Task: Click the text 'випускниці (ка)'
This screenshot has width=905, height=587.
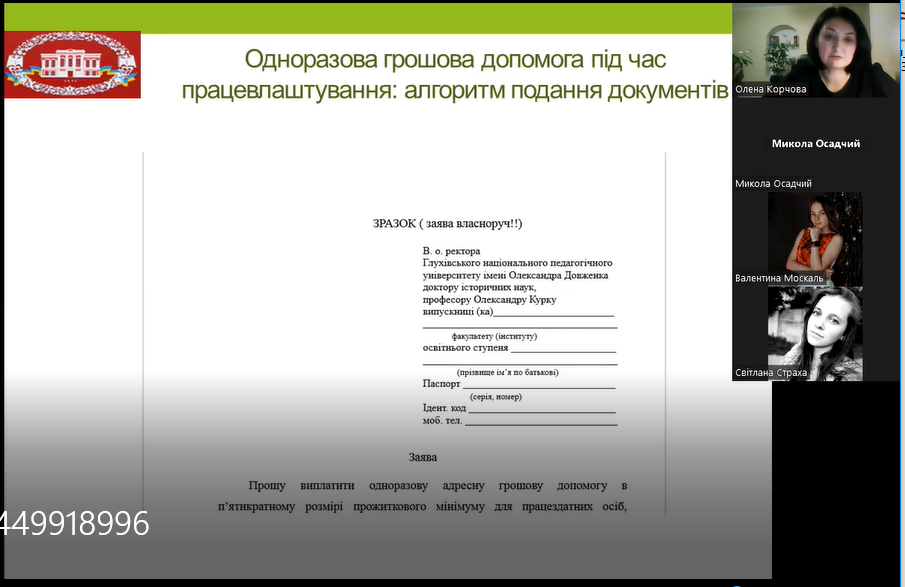Action: 458,312
